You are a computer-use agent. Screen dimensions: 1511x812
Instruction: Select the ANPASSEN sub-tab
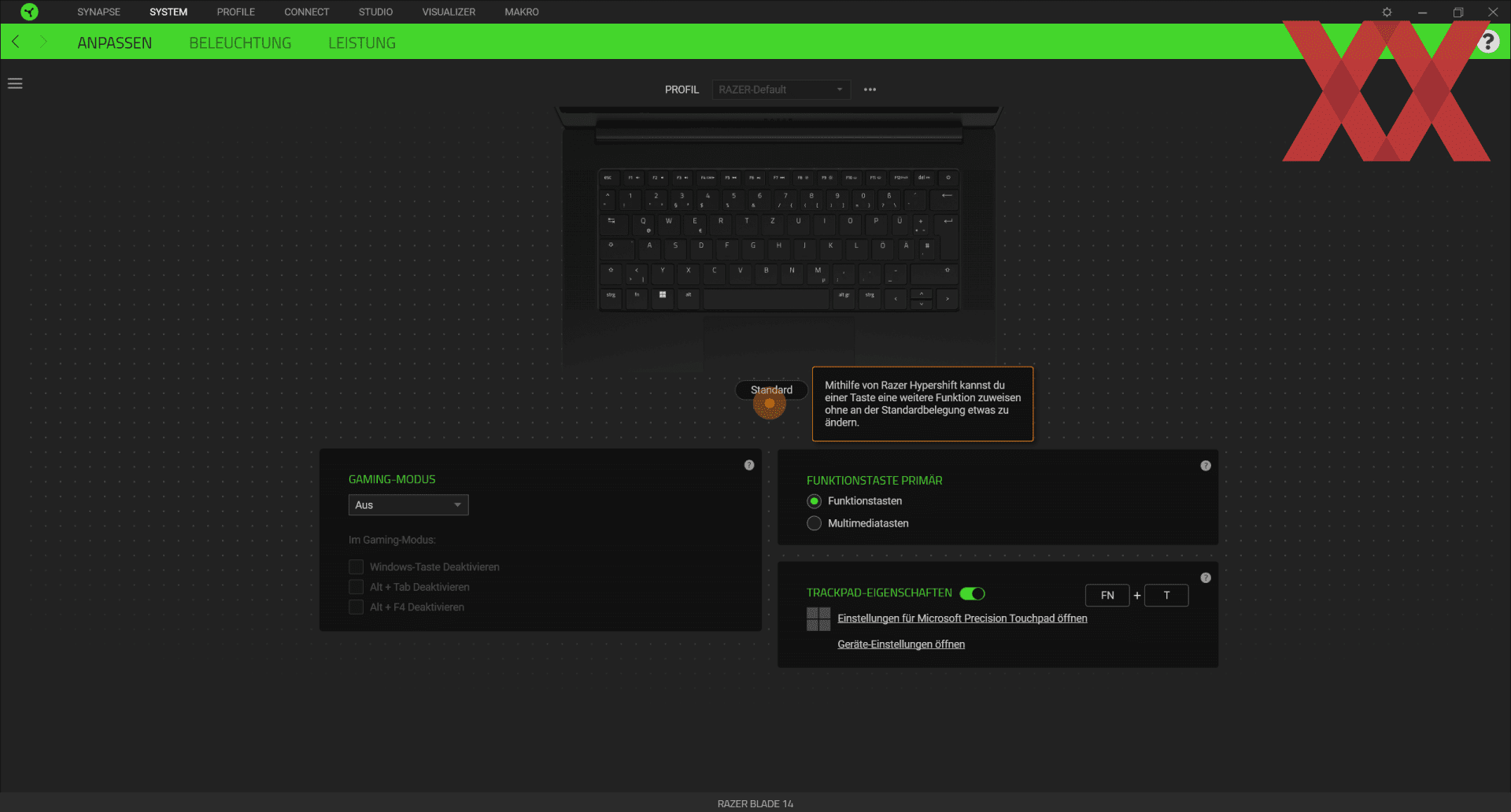point(115,43)
